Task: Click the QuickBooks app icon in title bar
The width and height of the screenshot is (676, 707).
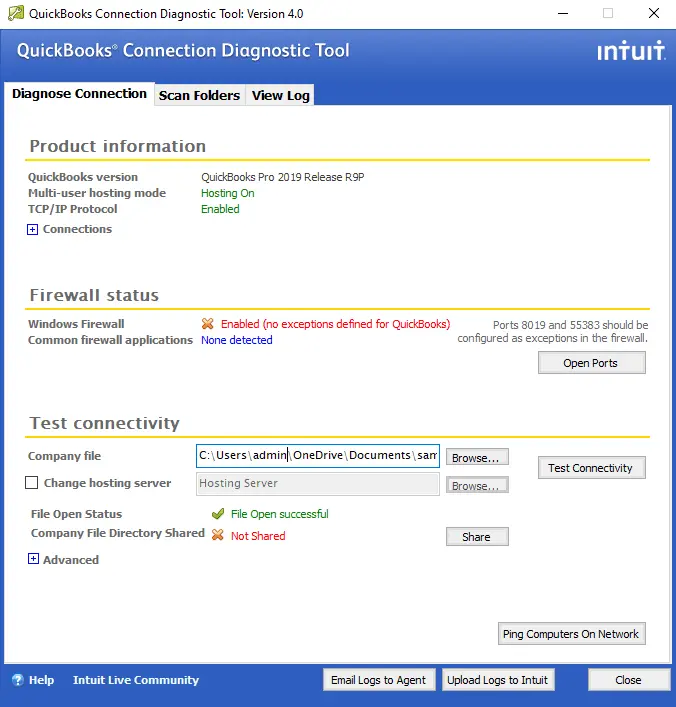Action: [16, 13]
